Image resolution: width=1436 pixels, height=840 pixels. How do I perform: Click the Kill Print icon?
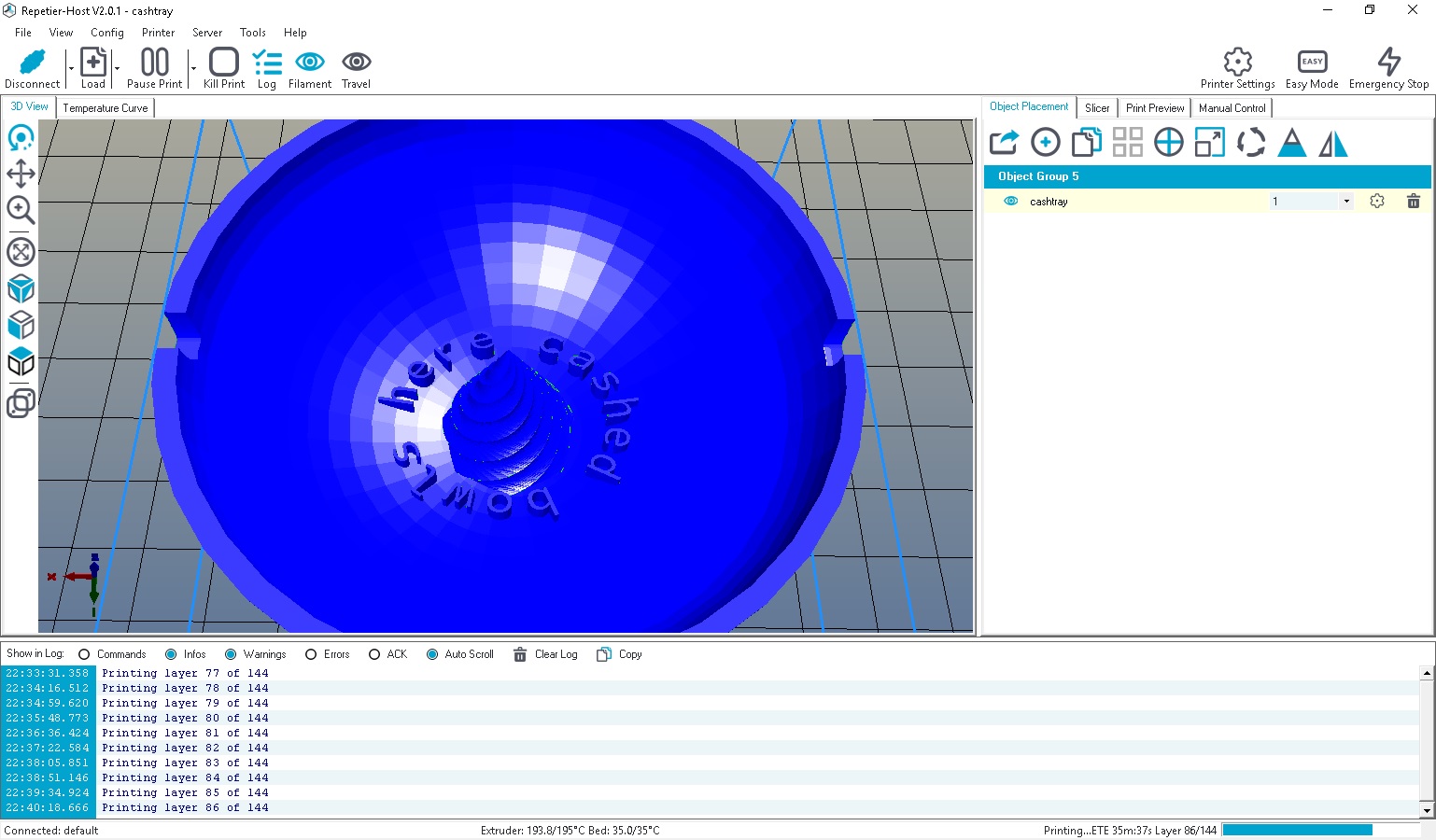point(224,62)
